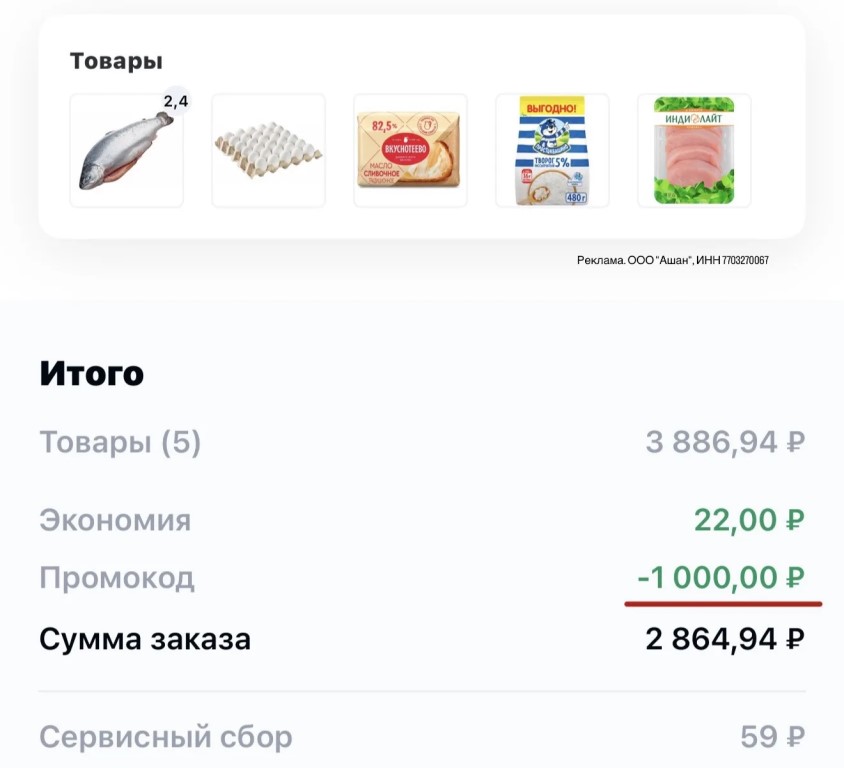Open the Реклама ООО "Ашан" ad disclaimer
844x768 pixels.
(x=672, y=261)
